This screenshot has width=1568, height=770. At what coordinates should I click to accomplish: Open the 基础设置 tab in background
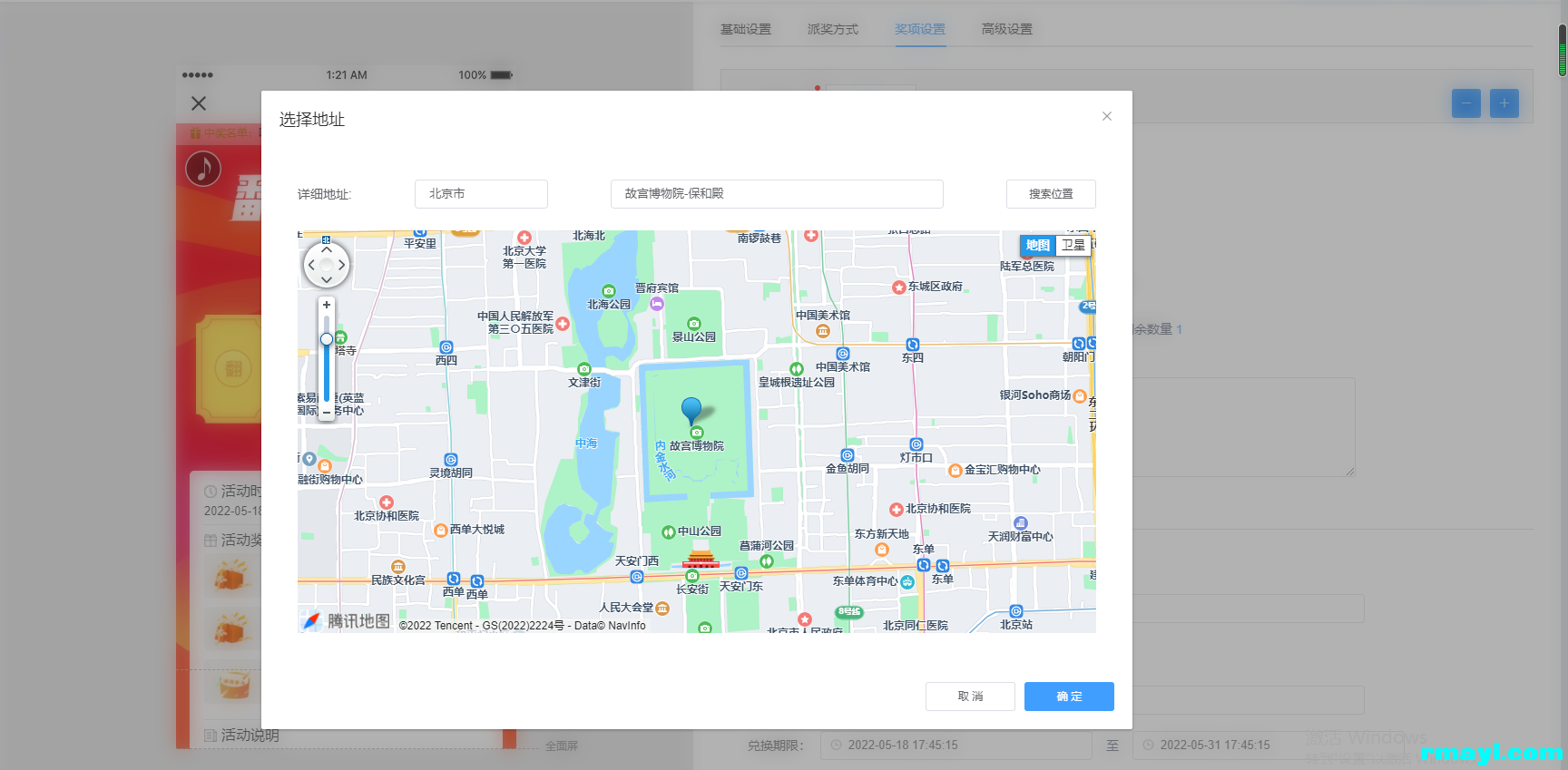click(x=746, y=29)
